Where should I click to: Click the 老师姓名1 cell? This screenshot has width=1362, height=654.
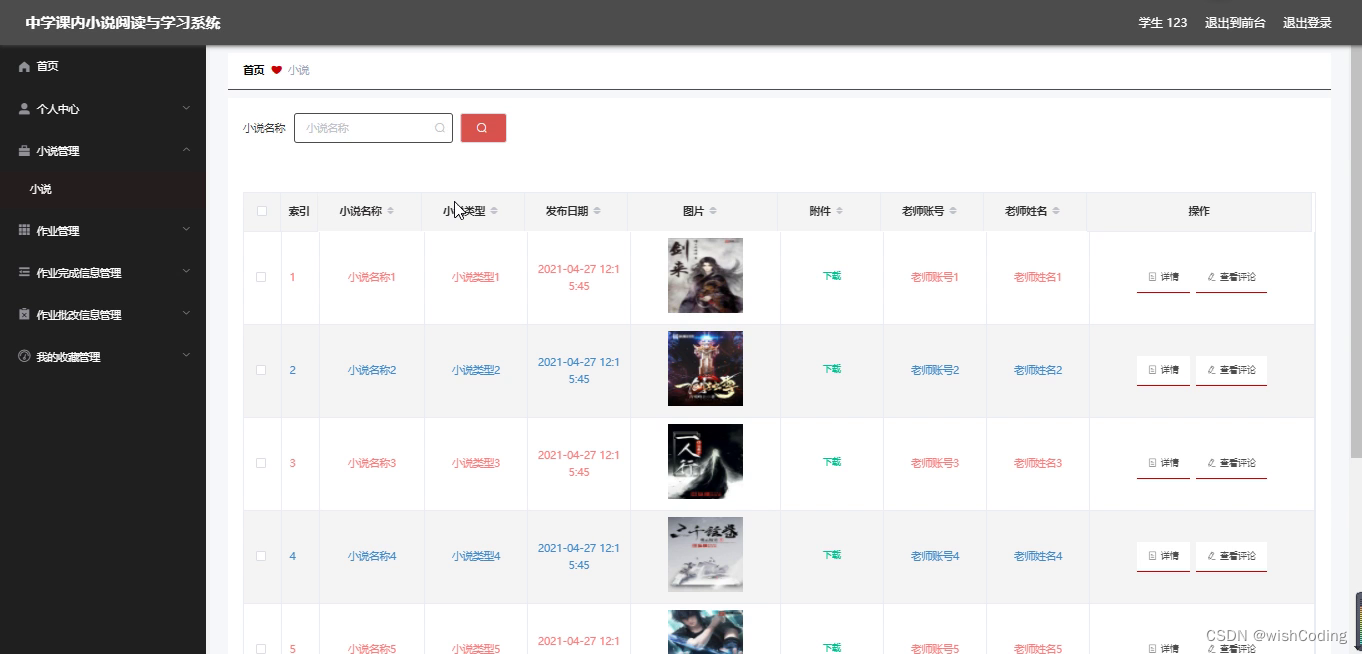tap(1038, 277)
